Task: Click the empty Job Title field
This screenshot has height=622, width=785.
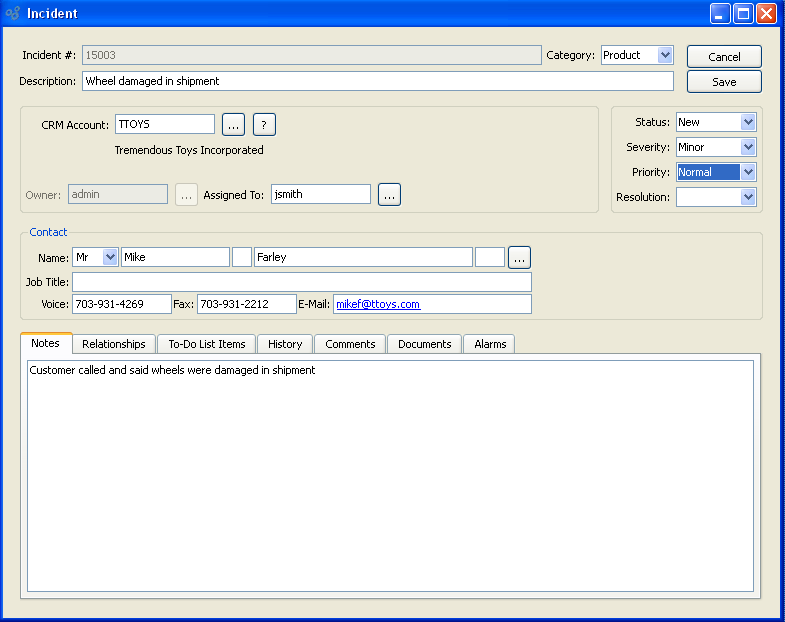Action: (302, 282)
